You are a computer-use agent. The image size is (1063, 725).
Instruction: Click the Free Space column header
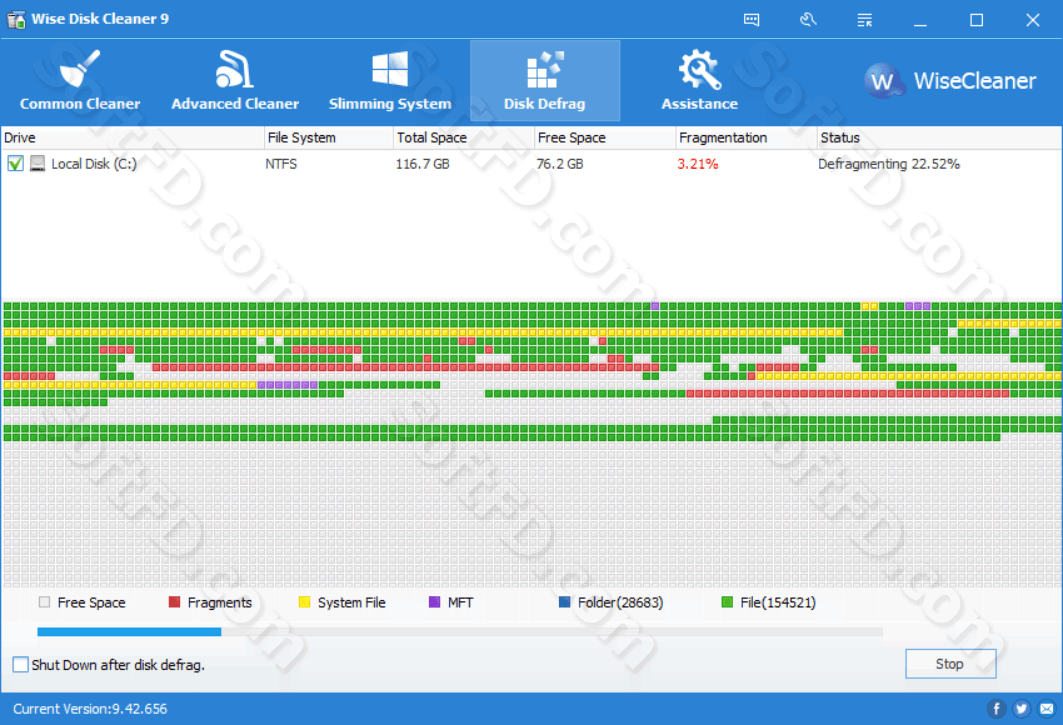pyautogui.click(x=605, y=138)
